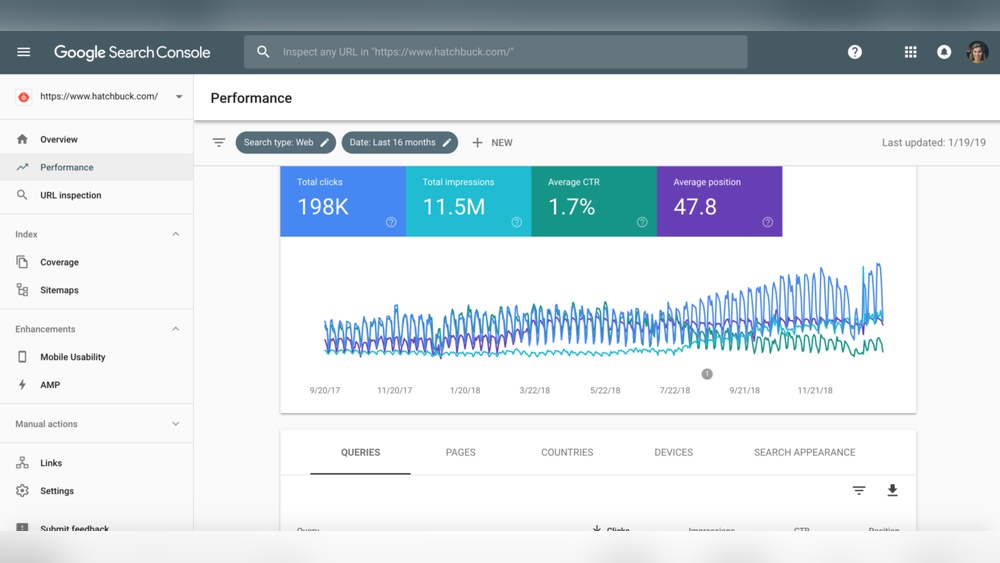The width and height of the screenshot is (1000, 563).
Task: Add a NEW filter
Action: click(492, 143)
